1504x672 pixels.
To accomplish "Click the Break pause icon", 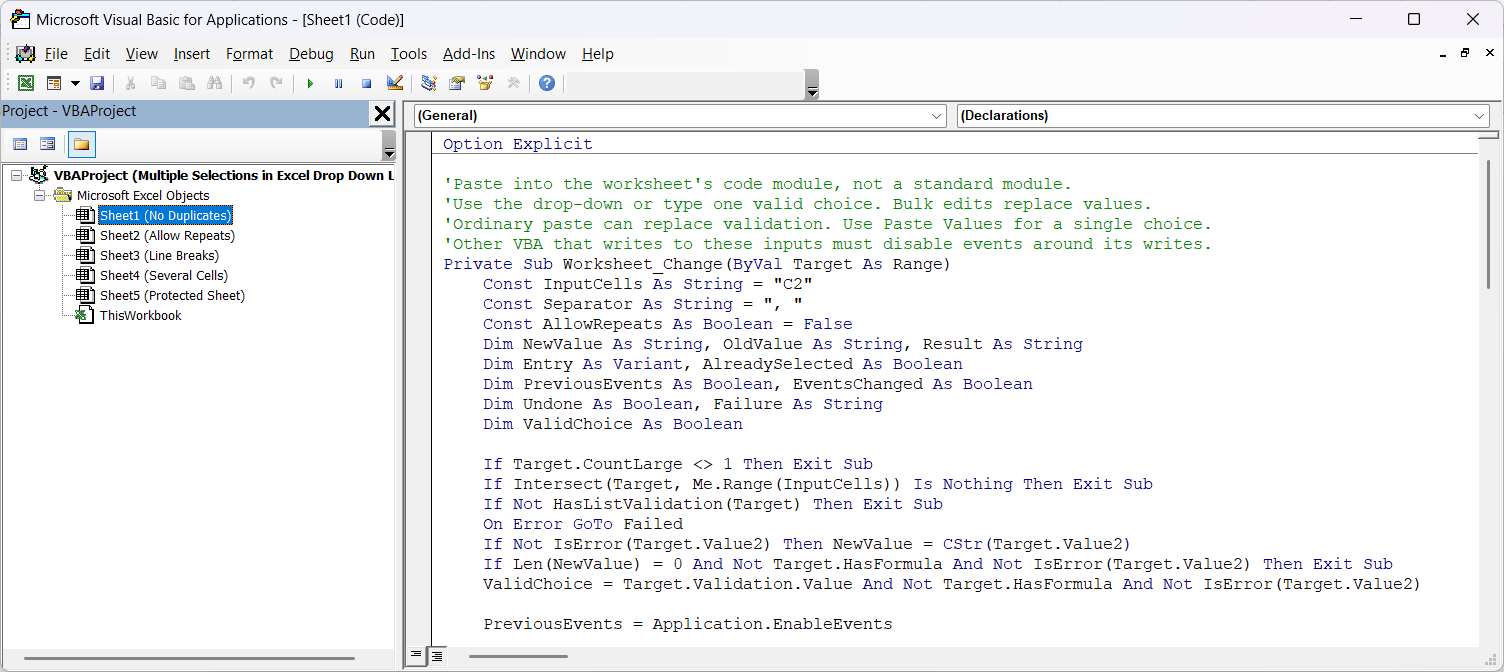I will coord(338,83).
